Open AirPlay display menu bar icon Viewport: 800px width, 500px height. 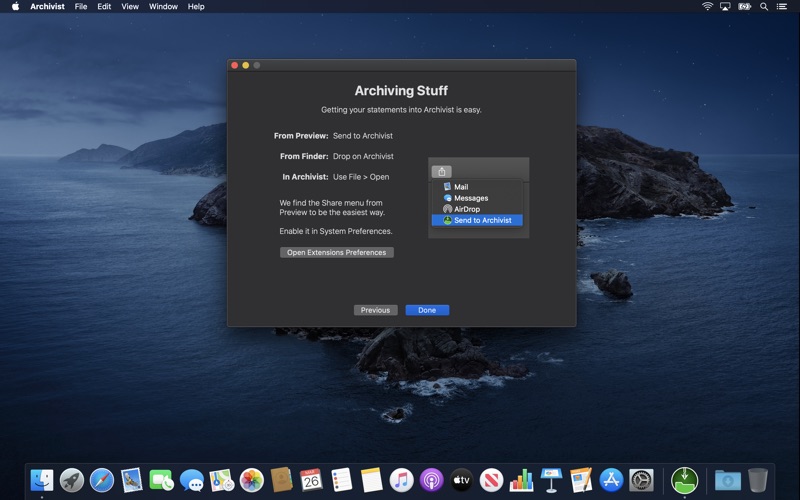(725, 6)
